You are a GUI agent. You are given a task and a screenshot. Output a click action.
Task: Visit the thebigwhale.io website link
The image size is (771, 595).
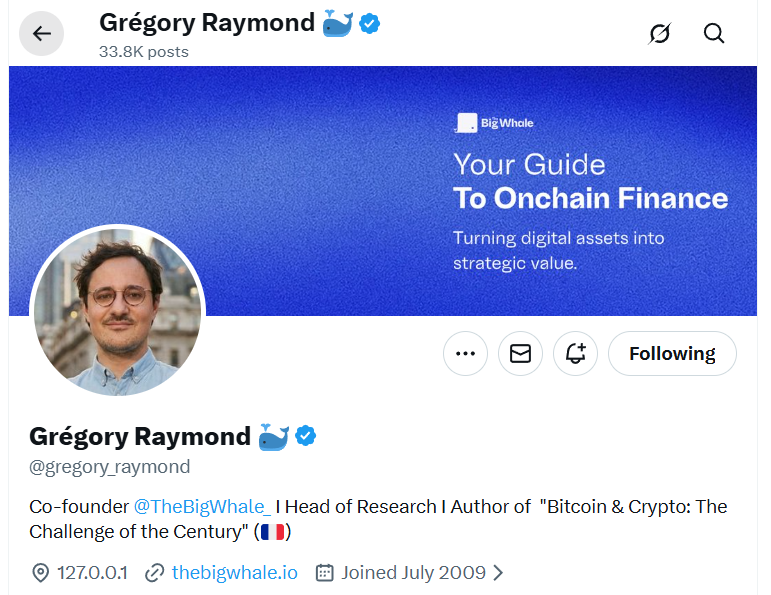click(235, 573)
